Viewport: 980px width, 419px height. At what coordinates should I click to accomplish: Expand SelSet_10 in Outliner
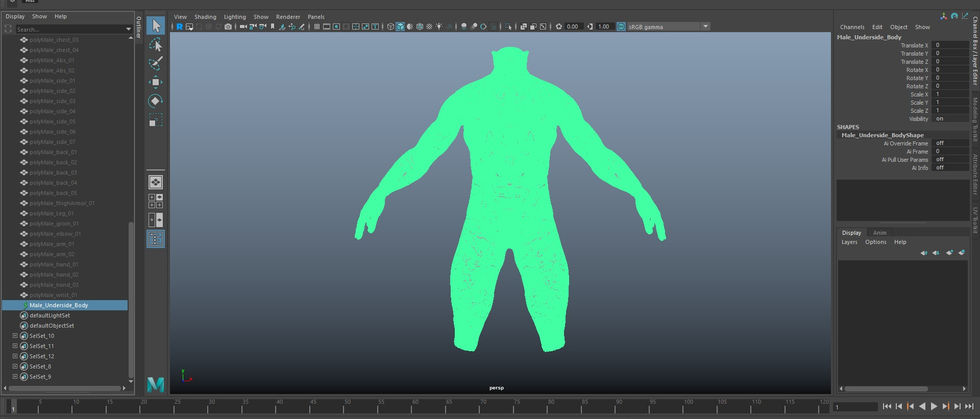[x=15, y=336]
